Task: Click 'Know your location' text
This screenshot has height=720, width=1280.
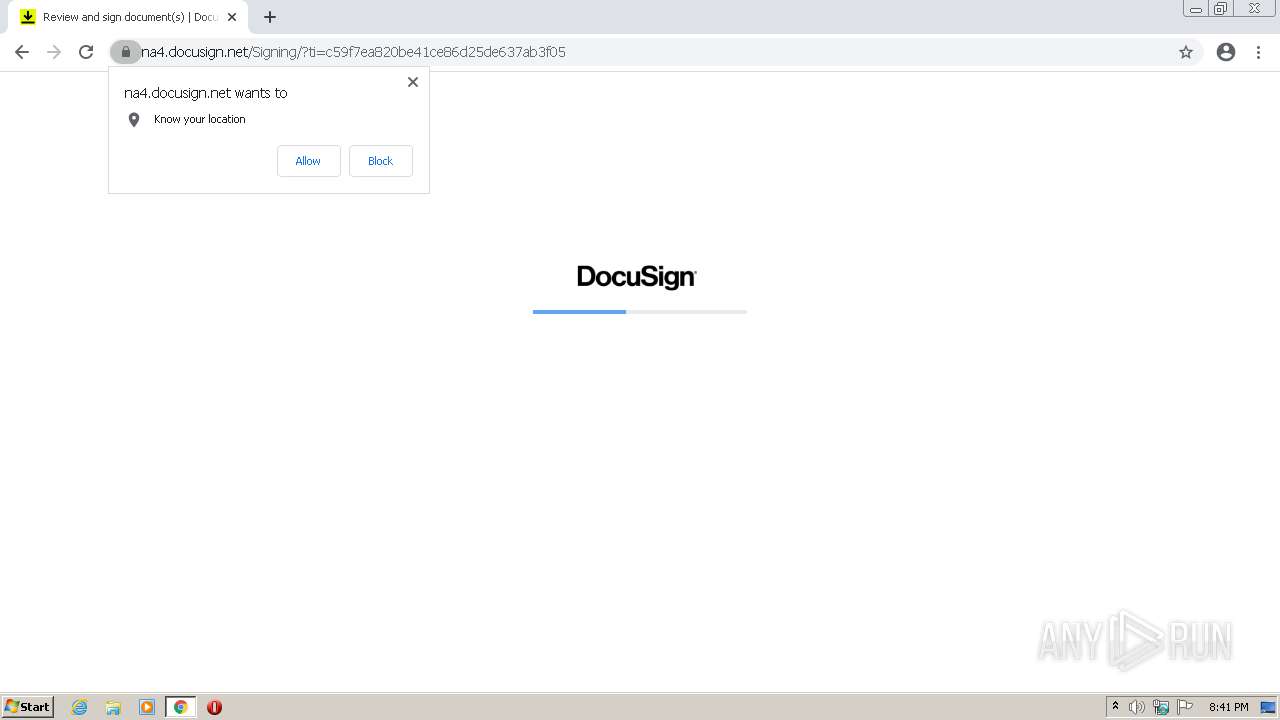Action: 200,119
